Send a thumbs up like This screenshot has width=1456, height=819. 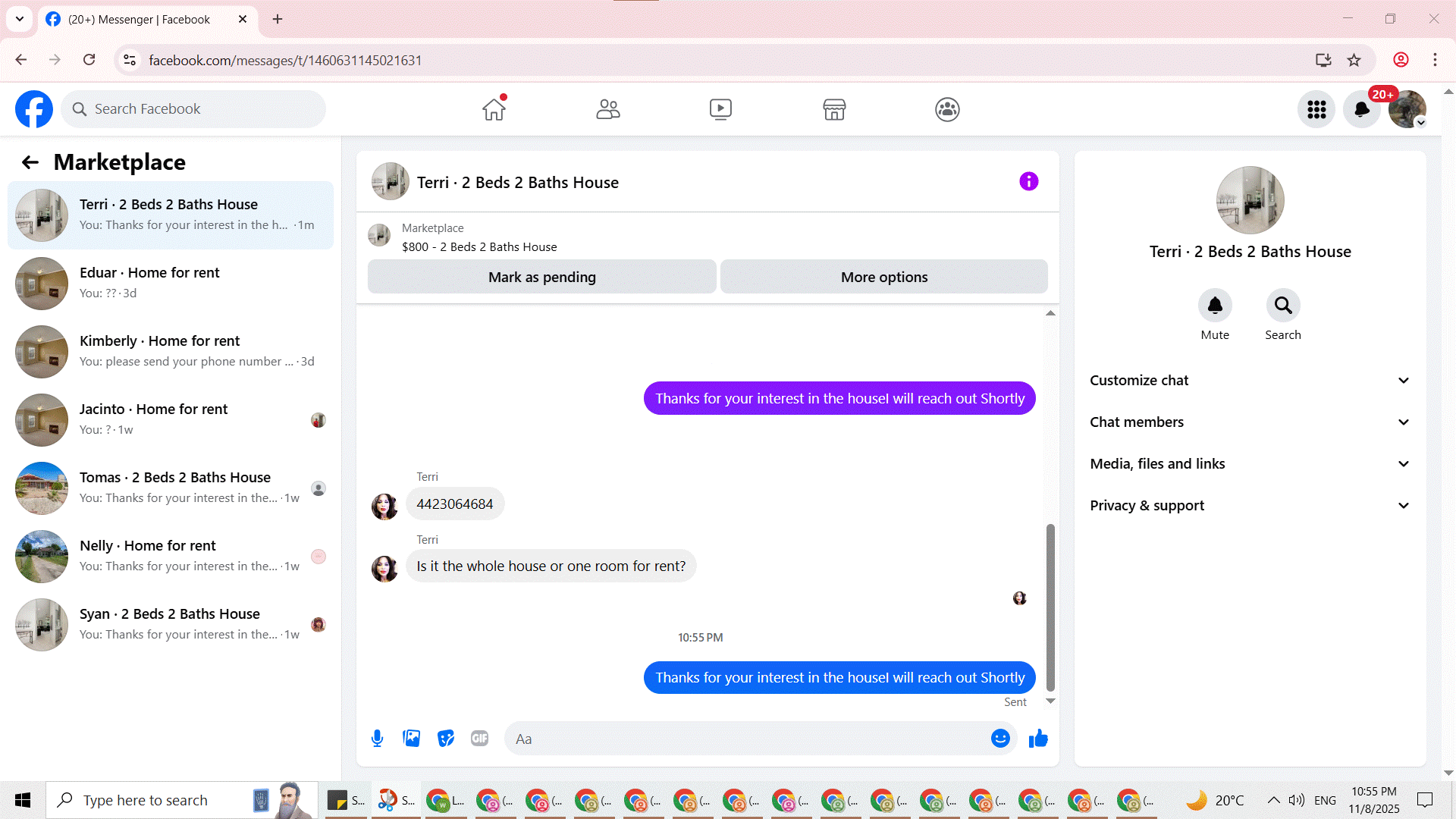(x=1038, y=739)
